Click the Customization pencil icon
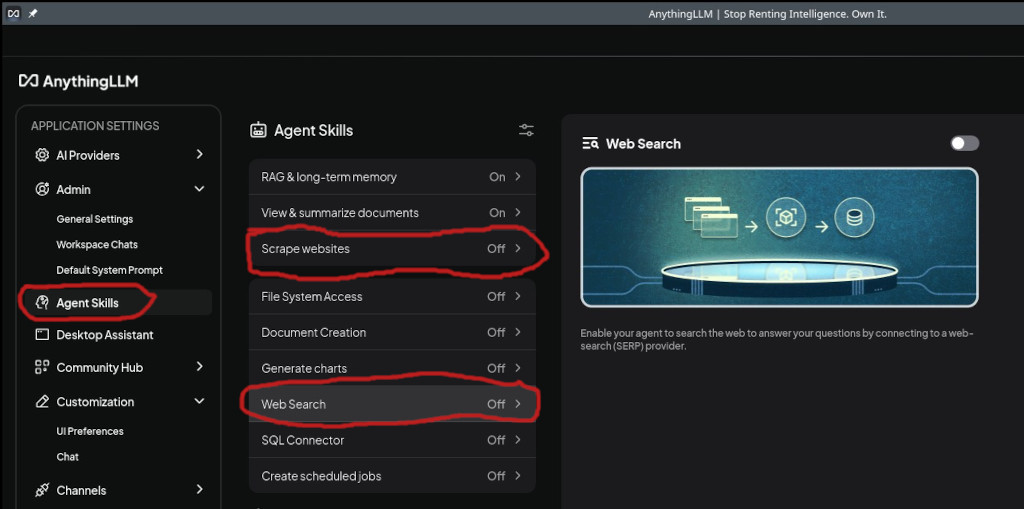The height and width of the screenshot is (509, 1024). click(x=42, y=401)
